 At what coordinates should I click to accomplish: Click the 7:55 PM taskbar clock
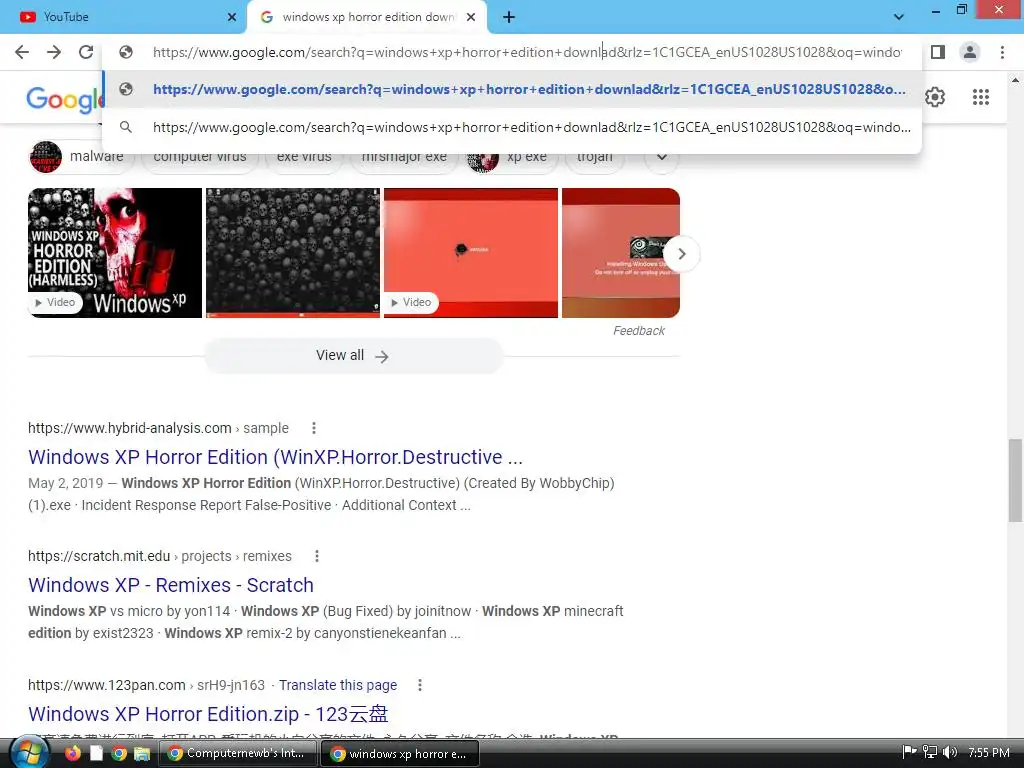(989, 752)
